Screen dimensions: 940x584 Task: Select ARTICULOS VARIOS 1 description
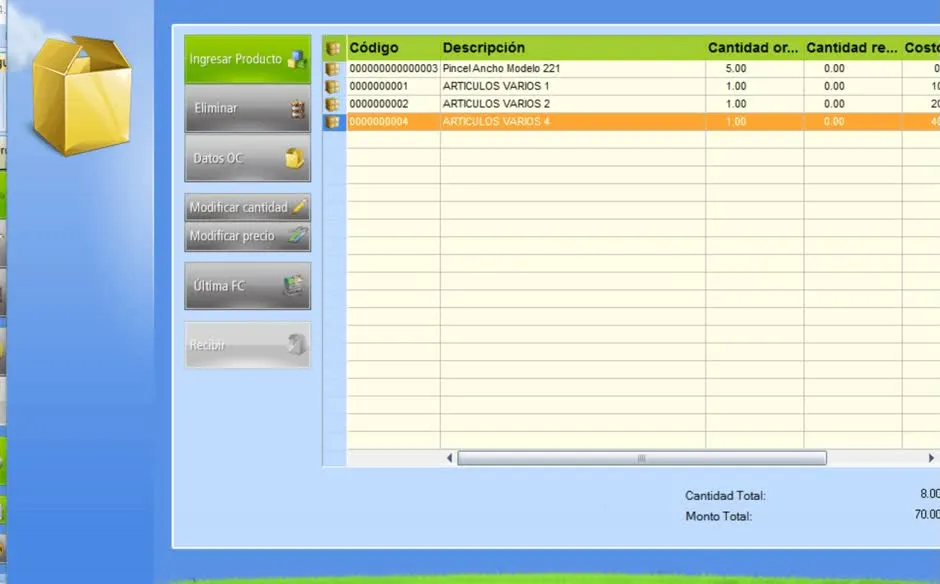click(496, 86)
